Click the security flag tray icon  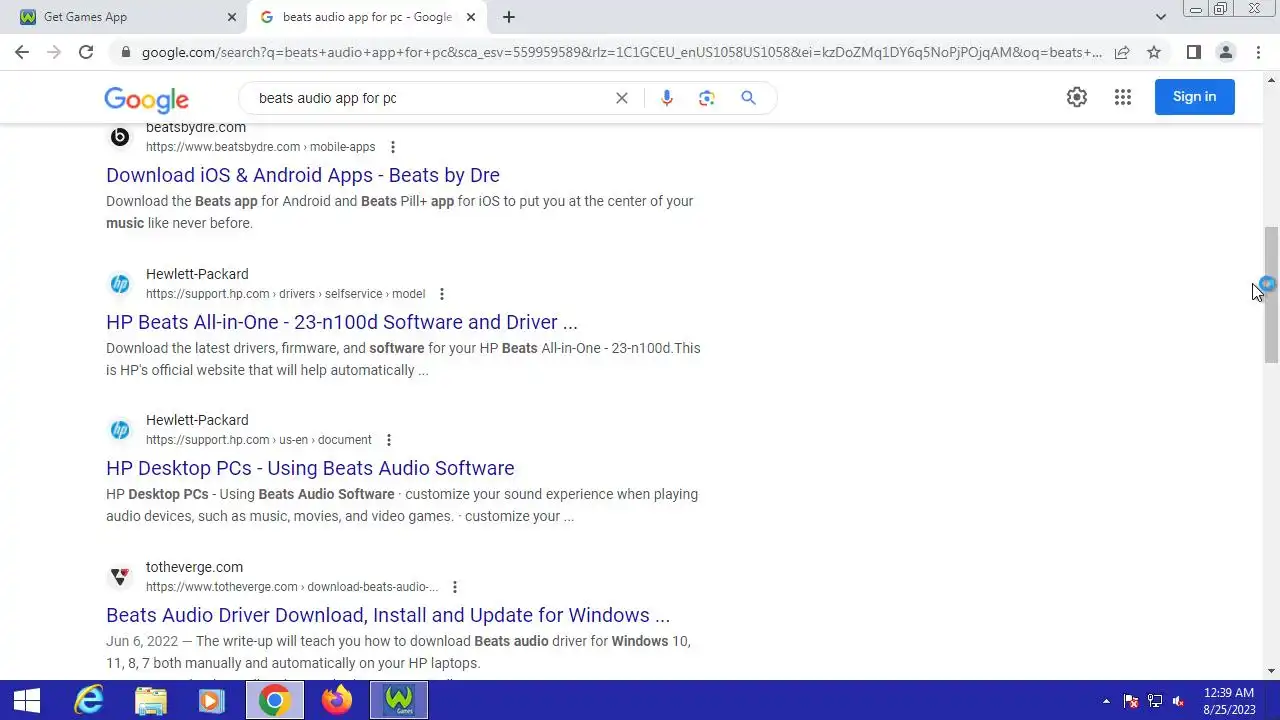[1131, 701]
